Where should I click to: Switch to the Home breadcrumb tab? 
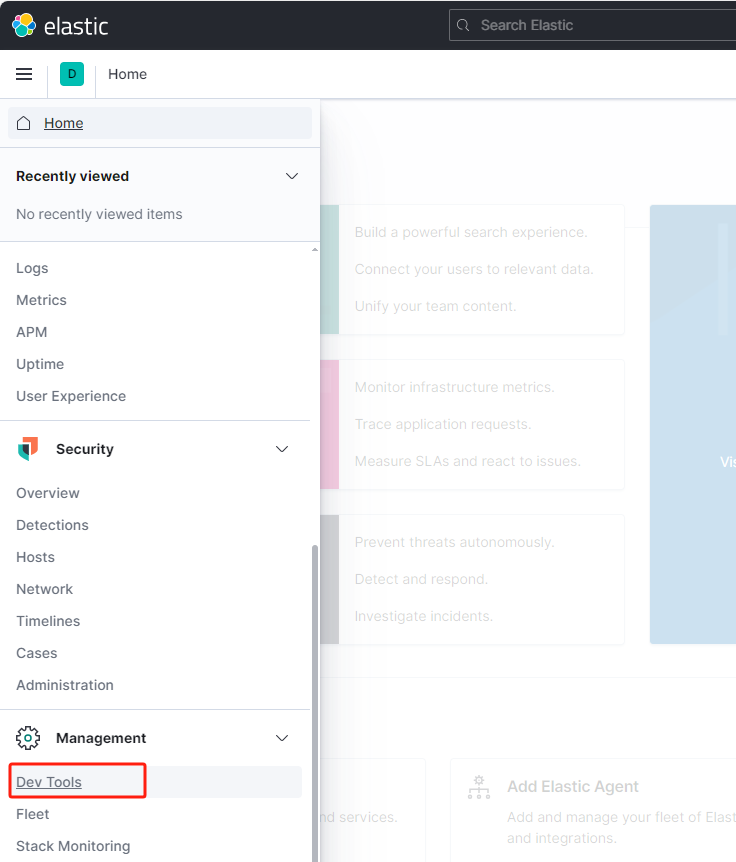[x=127, y=74]
